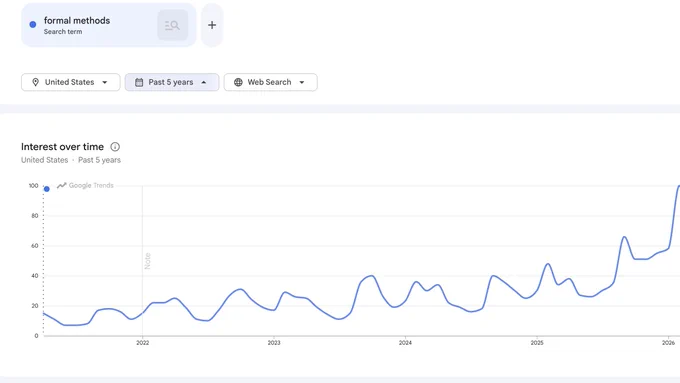Click the blue dot beside formal methods
This screenshot has height=383, width=680.
click(33, 25)
